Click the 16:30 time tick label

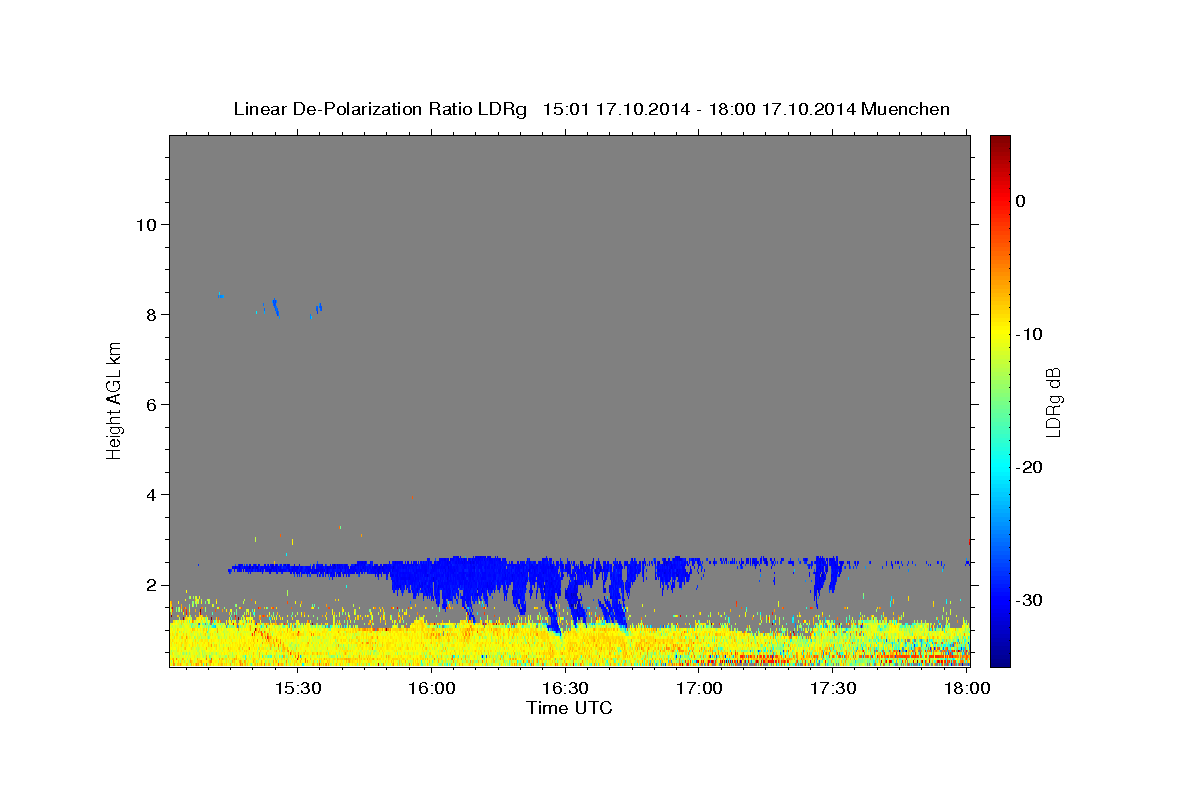[565, 688]
